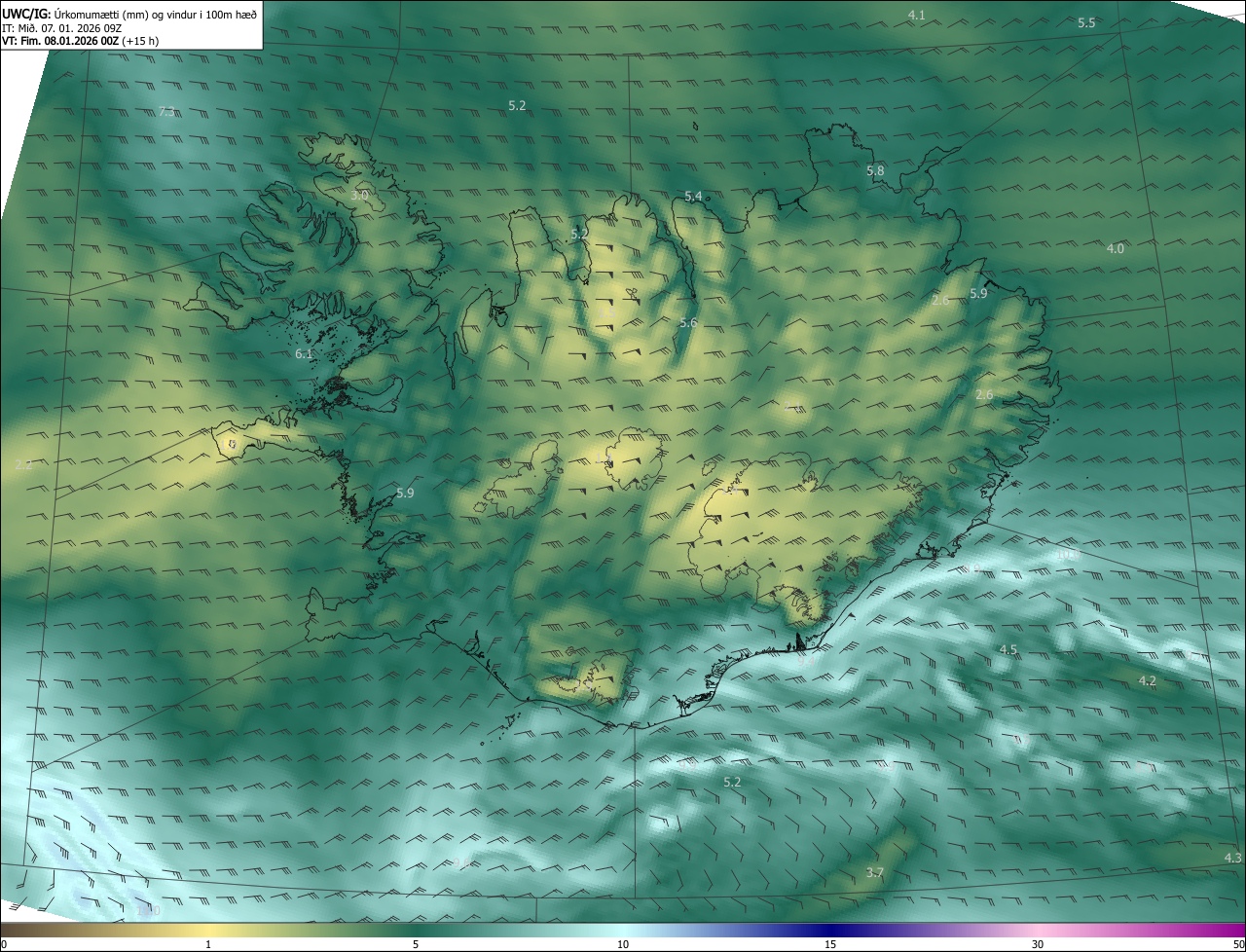Screen dimensions: 1246x952
Task: Click the '5.9' value on the northeast coast
Action: tap(978, 293)
